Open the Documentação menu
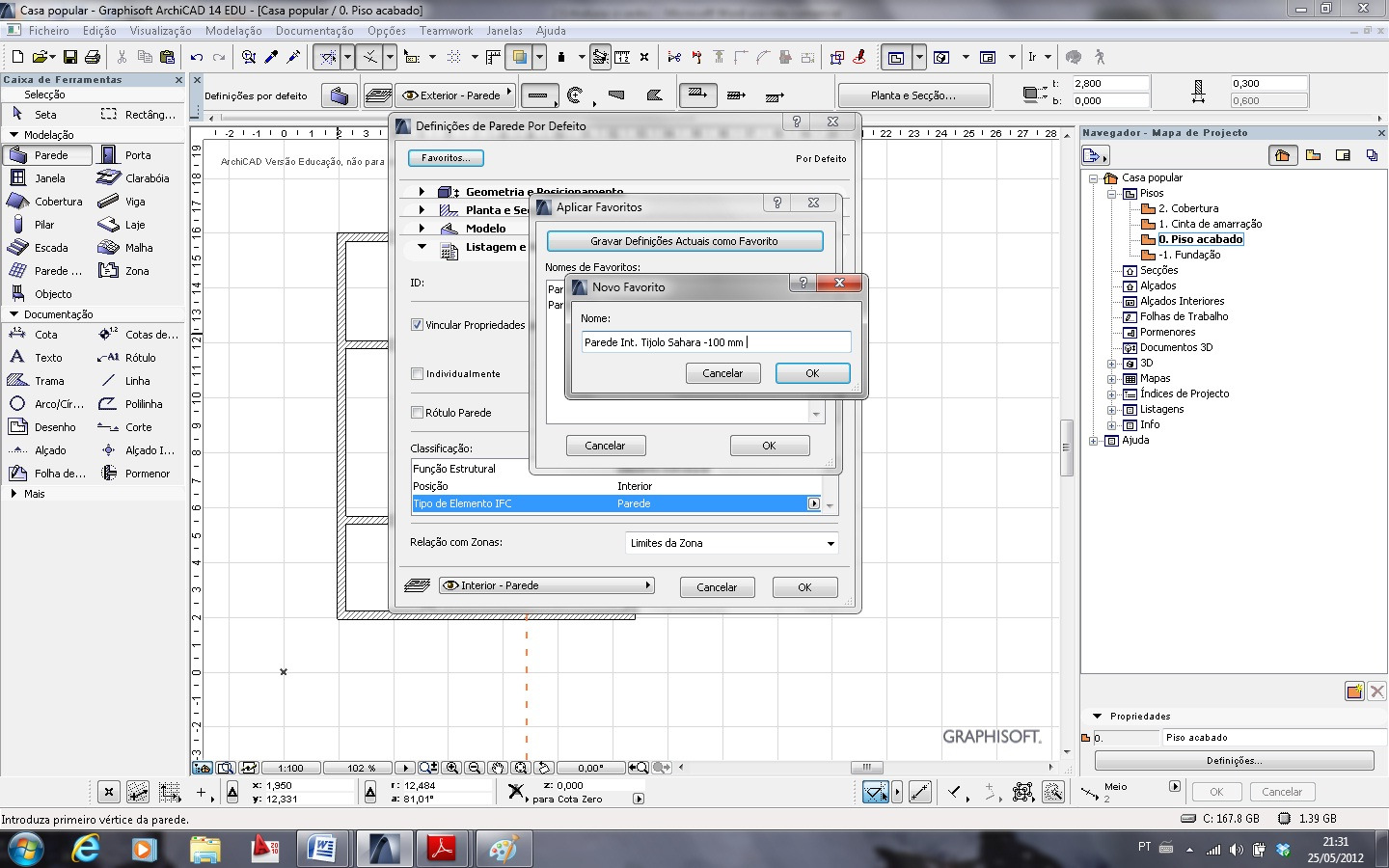 click(x=314, y=31)
